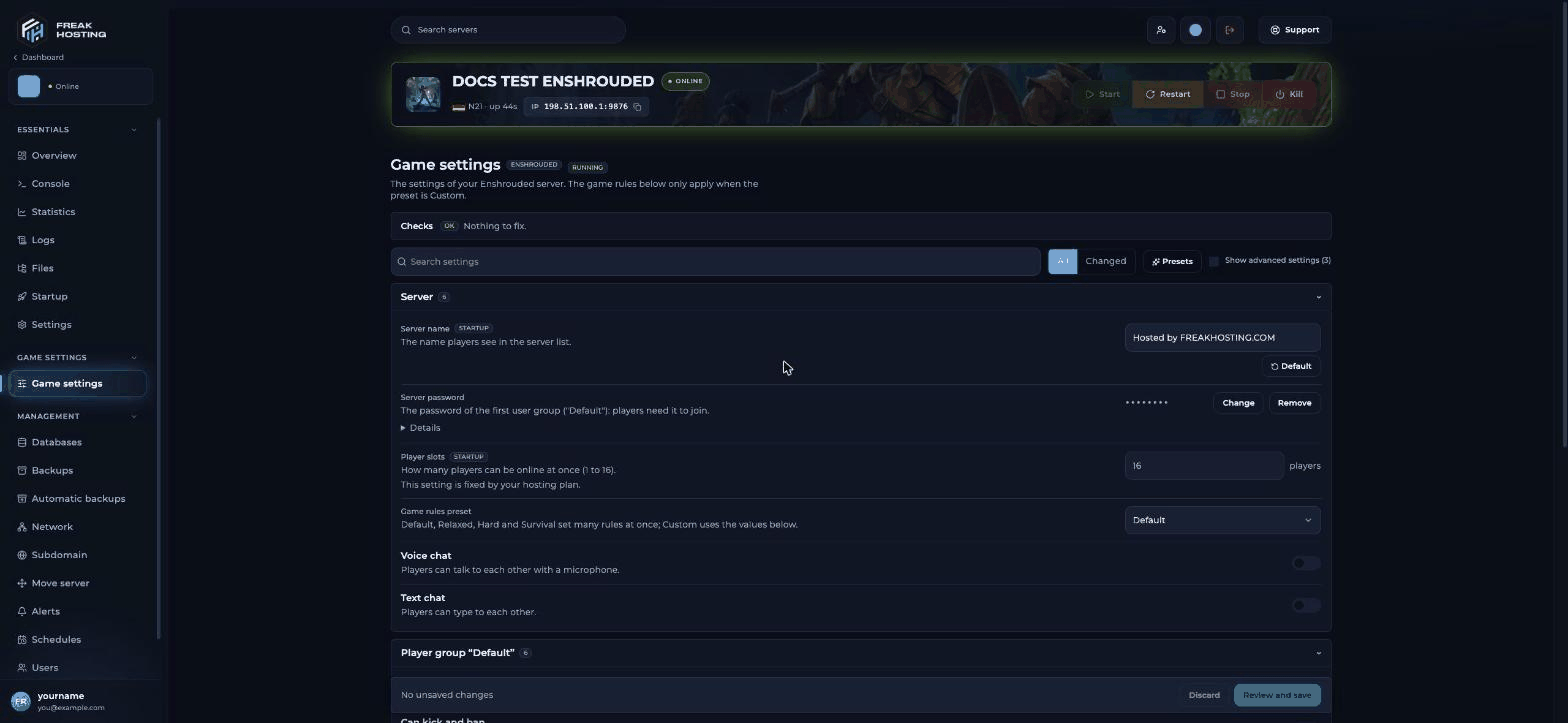
Task: Click the sign-out icon in header
Action: 1230,30
